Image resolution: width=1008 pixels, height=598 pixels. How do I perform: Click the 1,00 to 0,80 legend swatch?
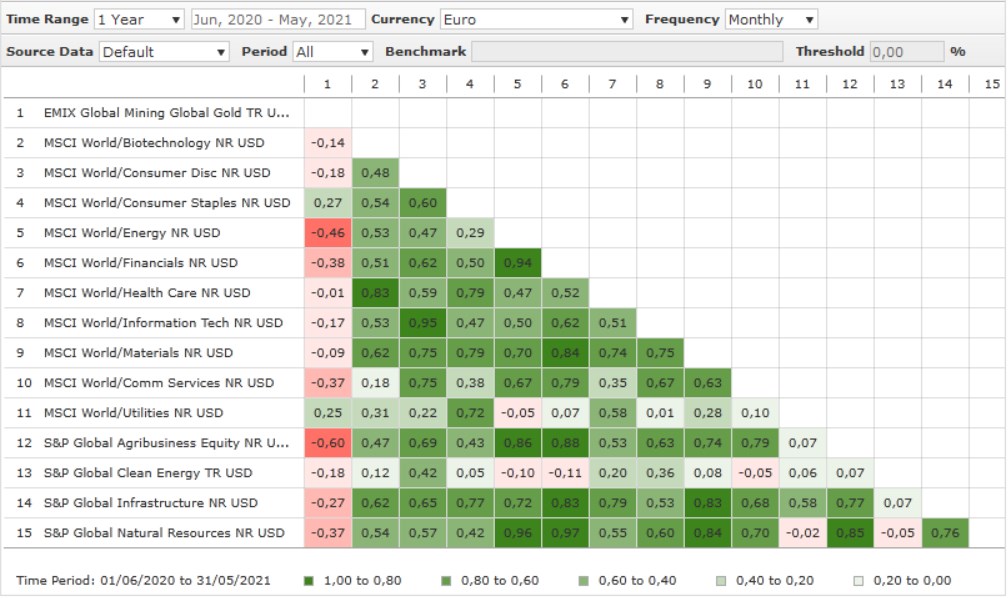pyautogui.click(x=309, y=580)
